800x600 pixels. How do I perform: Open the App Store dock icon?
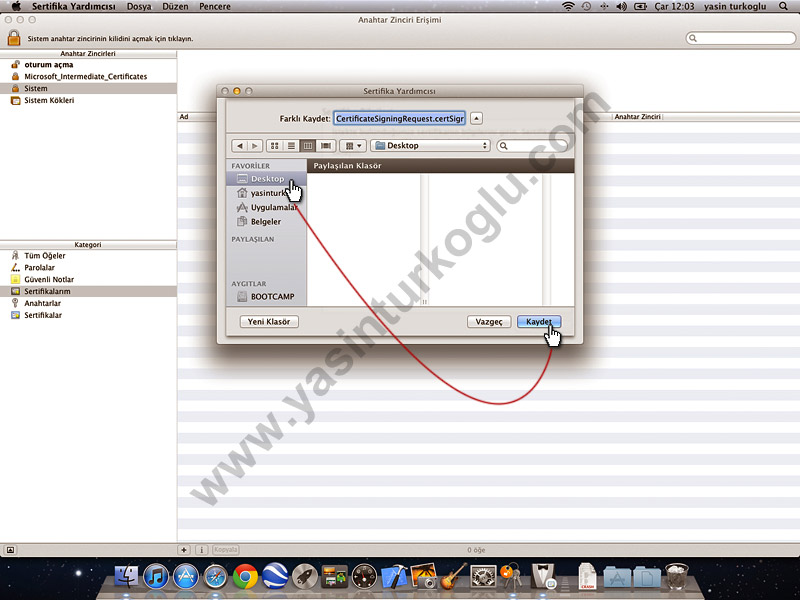(x=185, y=577)
